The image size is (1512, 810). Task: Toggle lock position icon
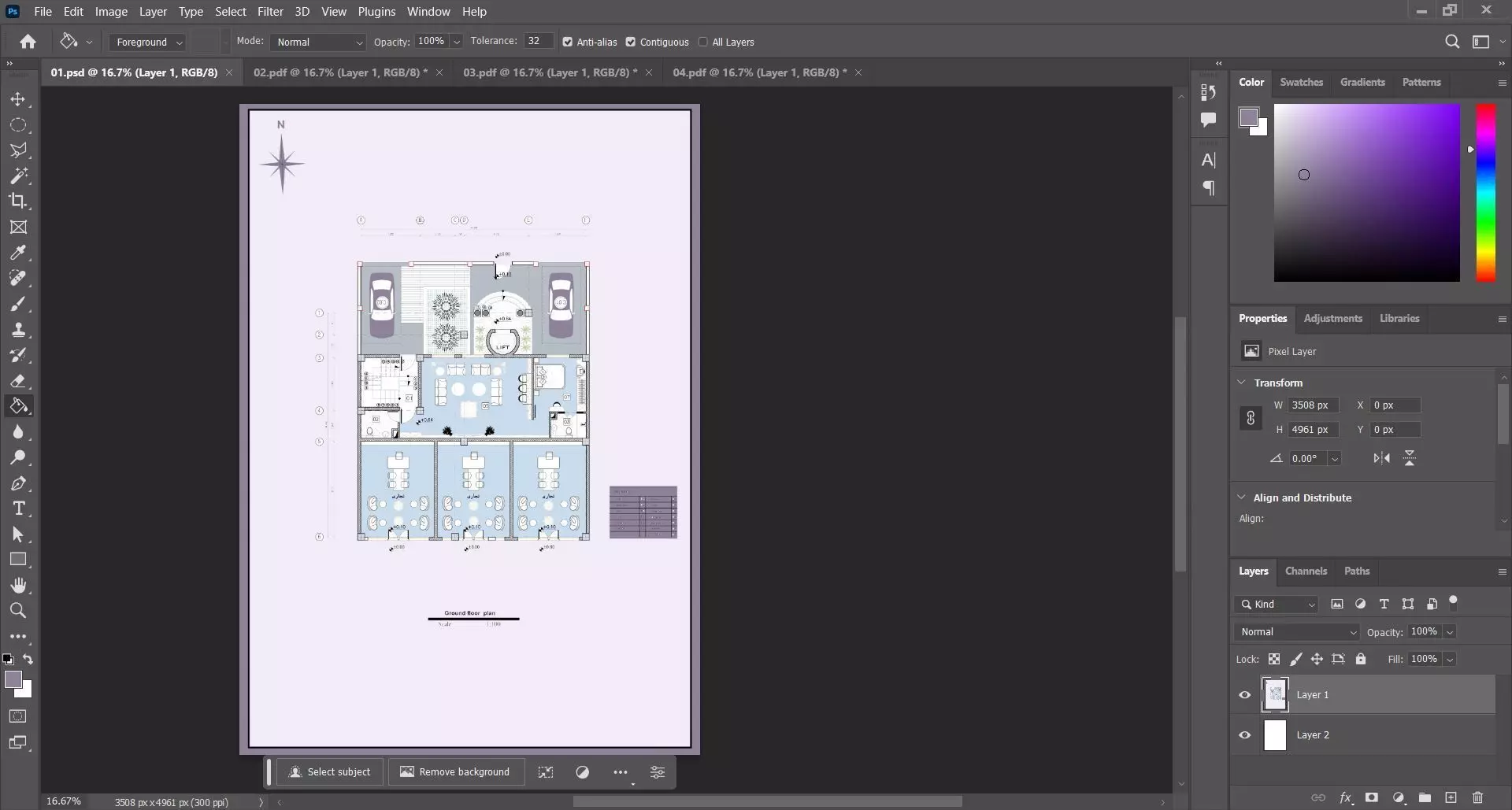1316,659
